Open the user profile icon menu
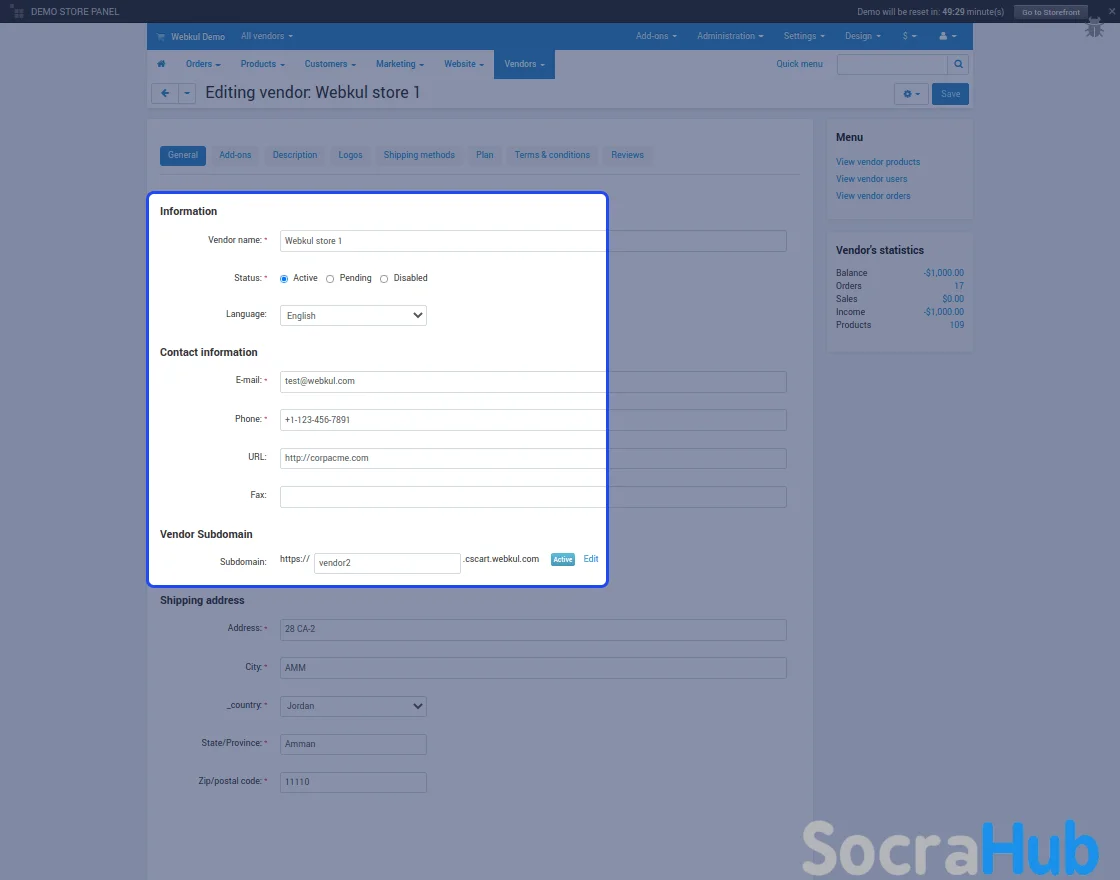 point(947,36)
